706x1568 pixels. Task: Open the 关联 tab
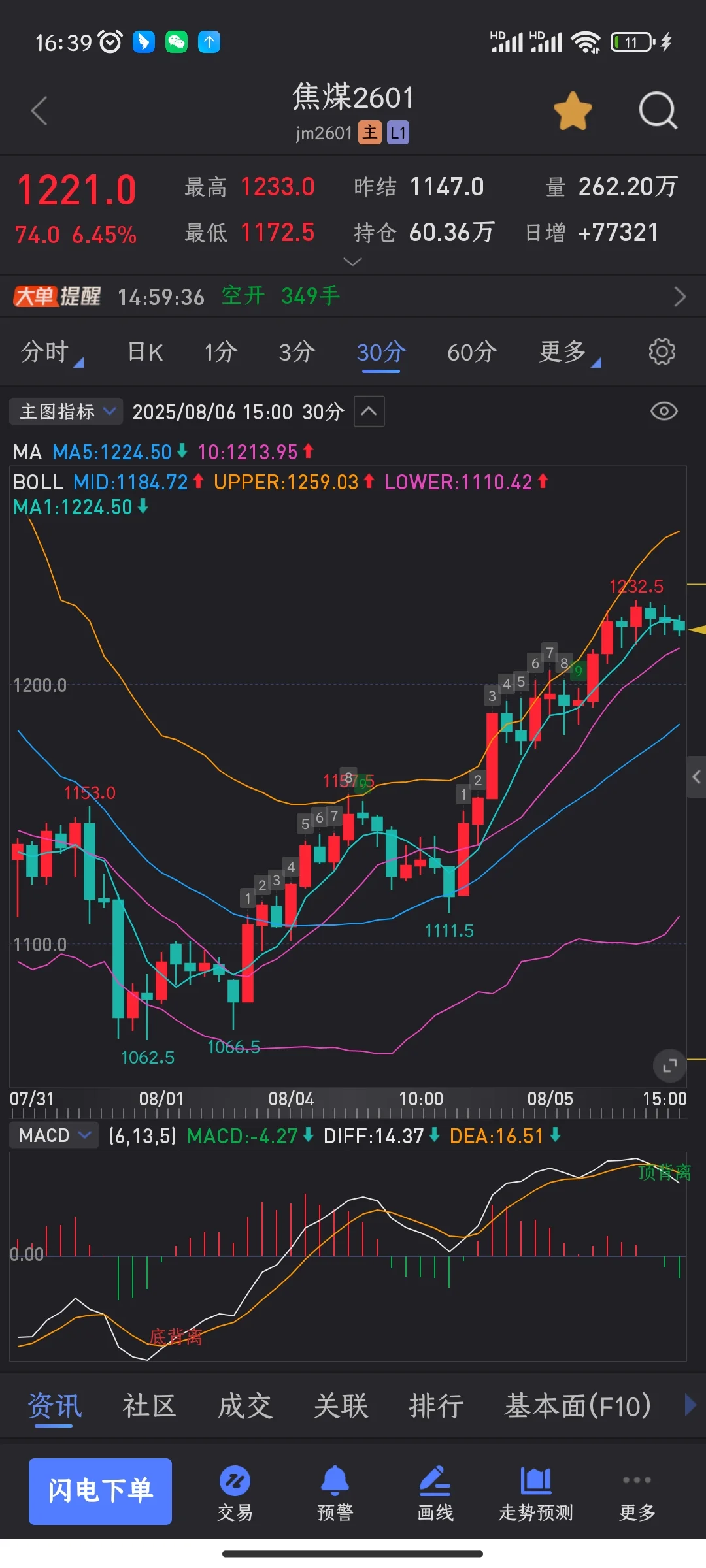(x=341, y=1406)
